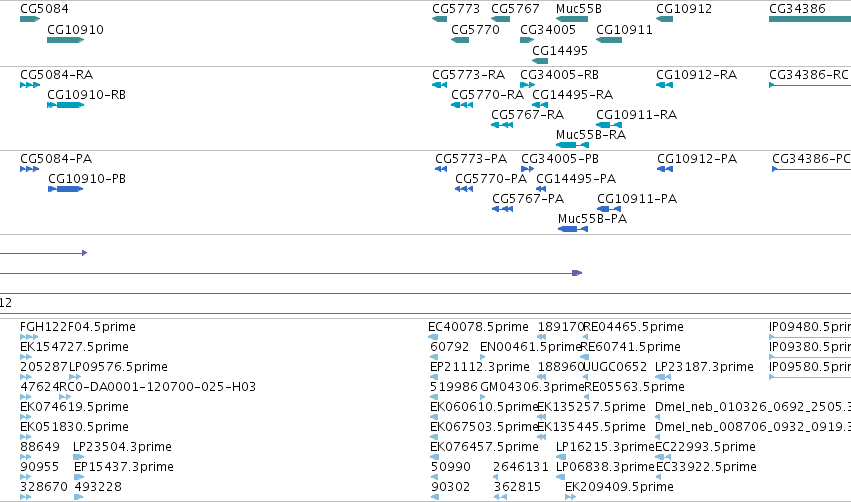Open the CG34386-RC transcript label

click(809, 74)
